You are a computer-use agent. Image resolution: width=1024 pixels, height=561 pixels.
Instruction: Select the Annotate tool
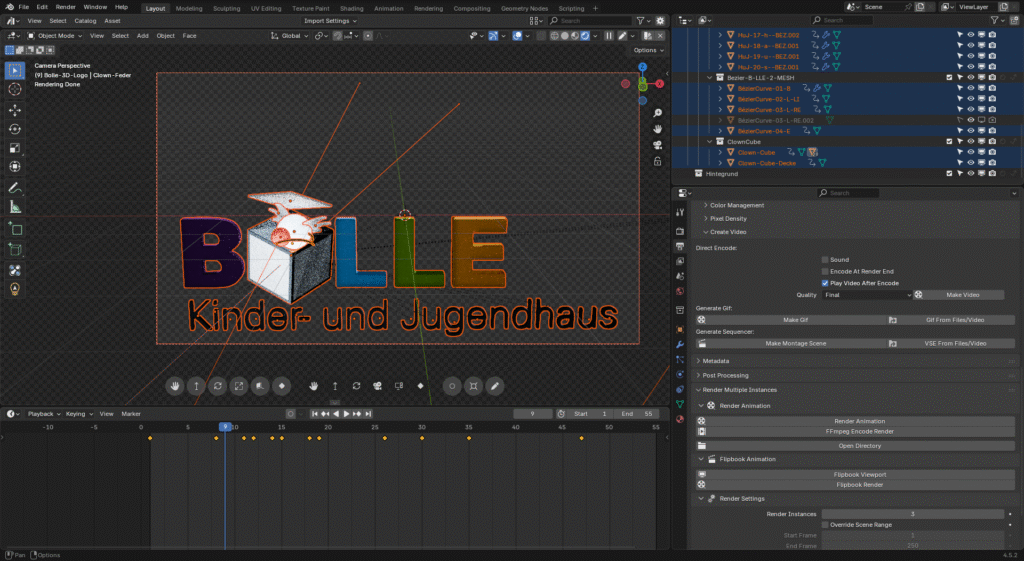(x=15, y=188)
